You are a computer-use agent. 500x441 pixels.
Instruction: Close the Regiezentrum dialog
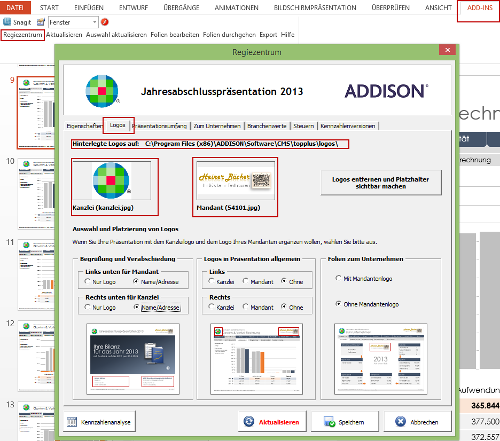pos(448,50)
